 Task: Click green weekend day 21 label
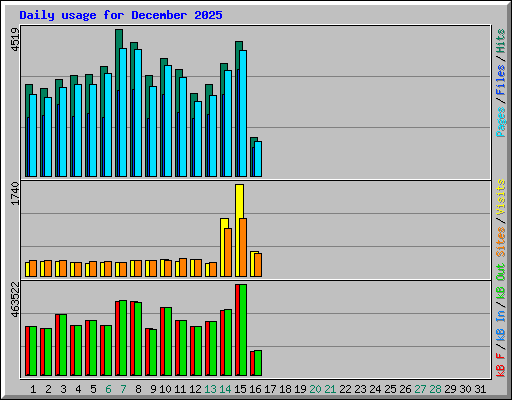click(330, 389)
